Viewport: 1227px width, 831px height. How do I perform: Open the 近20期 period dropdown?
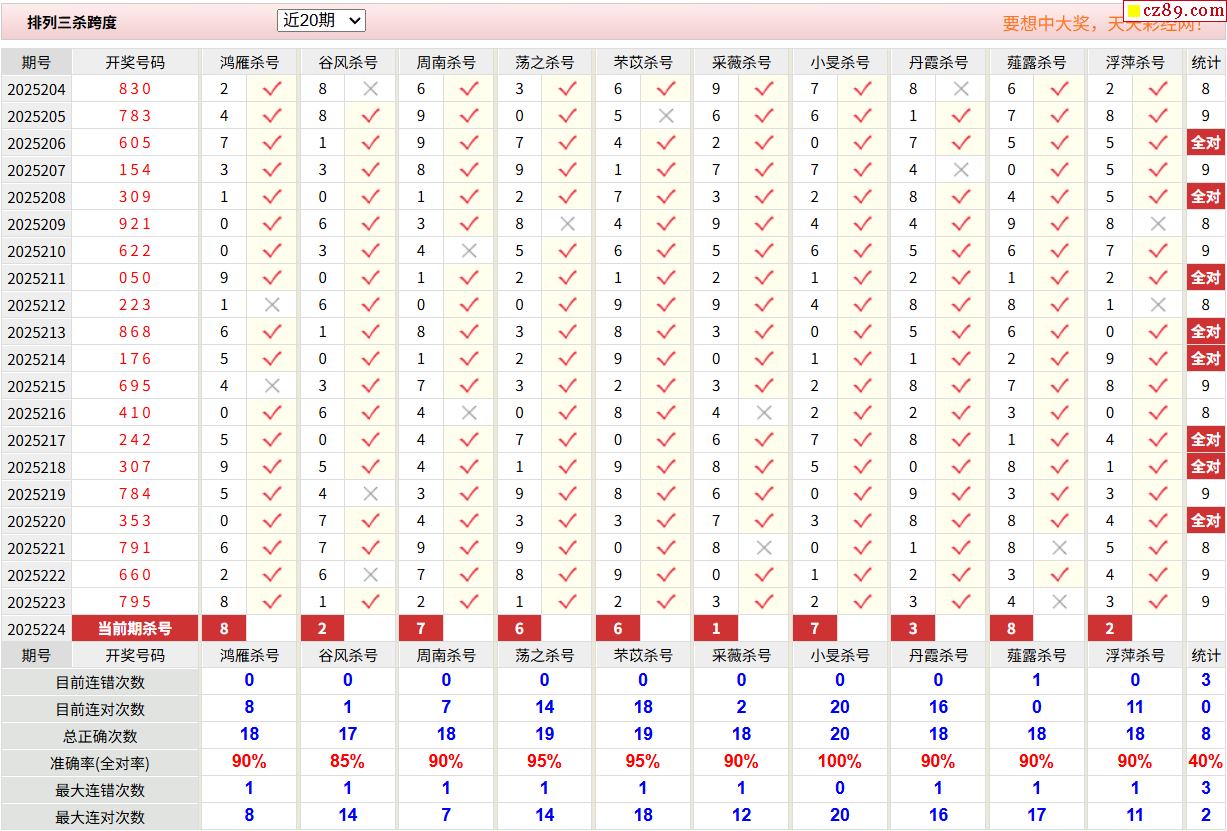point(321,20)
